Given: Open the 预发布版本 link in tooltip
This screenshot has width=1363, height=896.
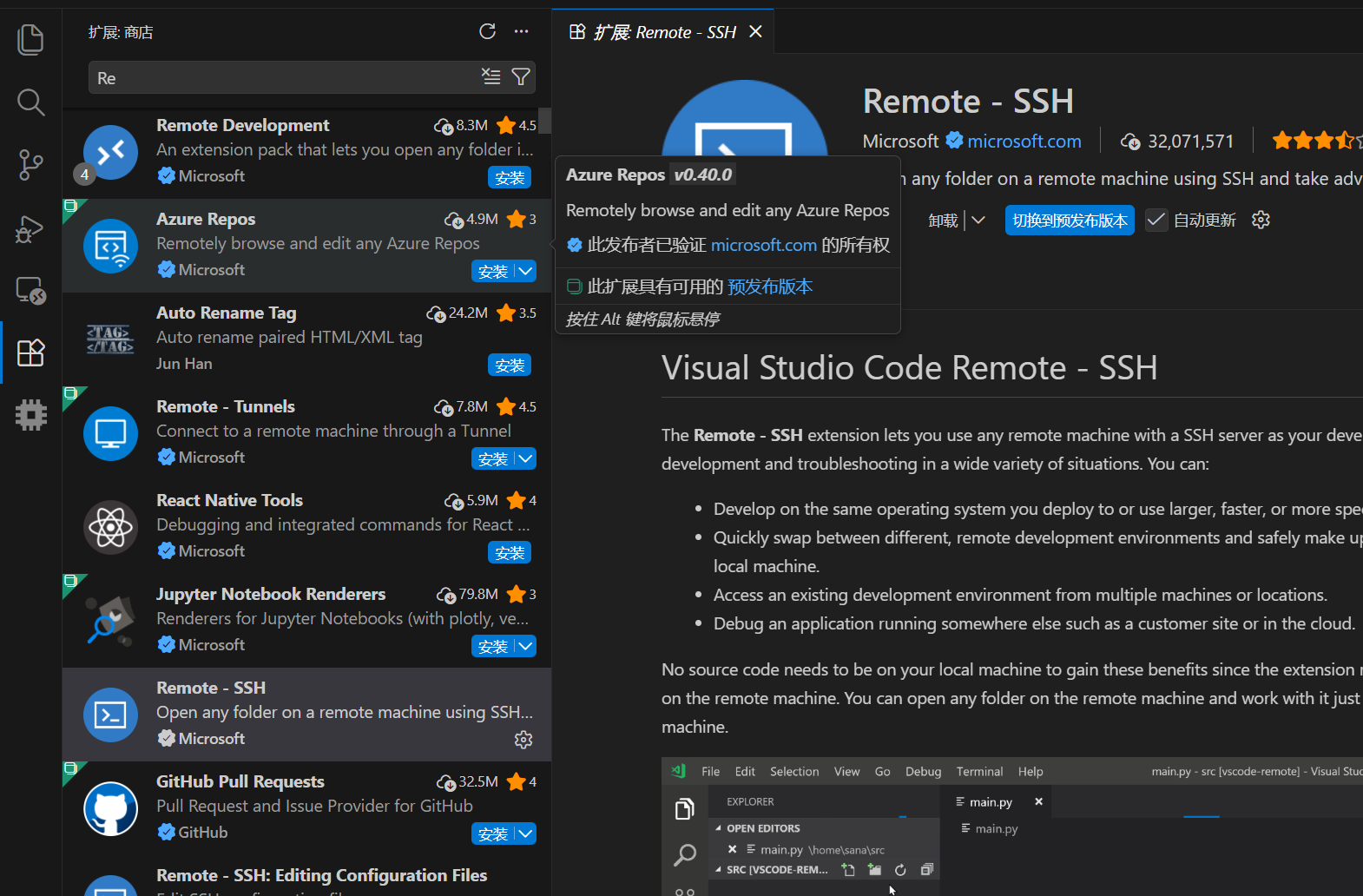Looking at the screenshot, I should 770,287.
